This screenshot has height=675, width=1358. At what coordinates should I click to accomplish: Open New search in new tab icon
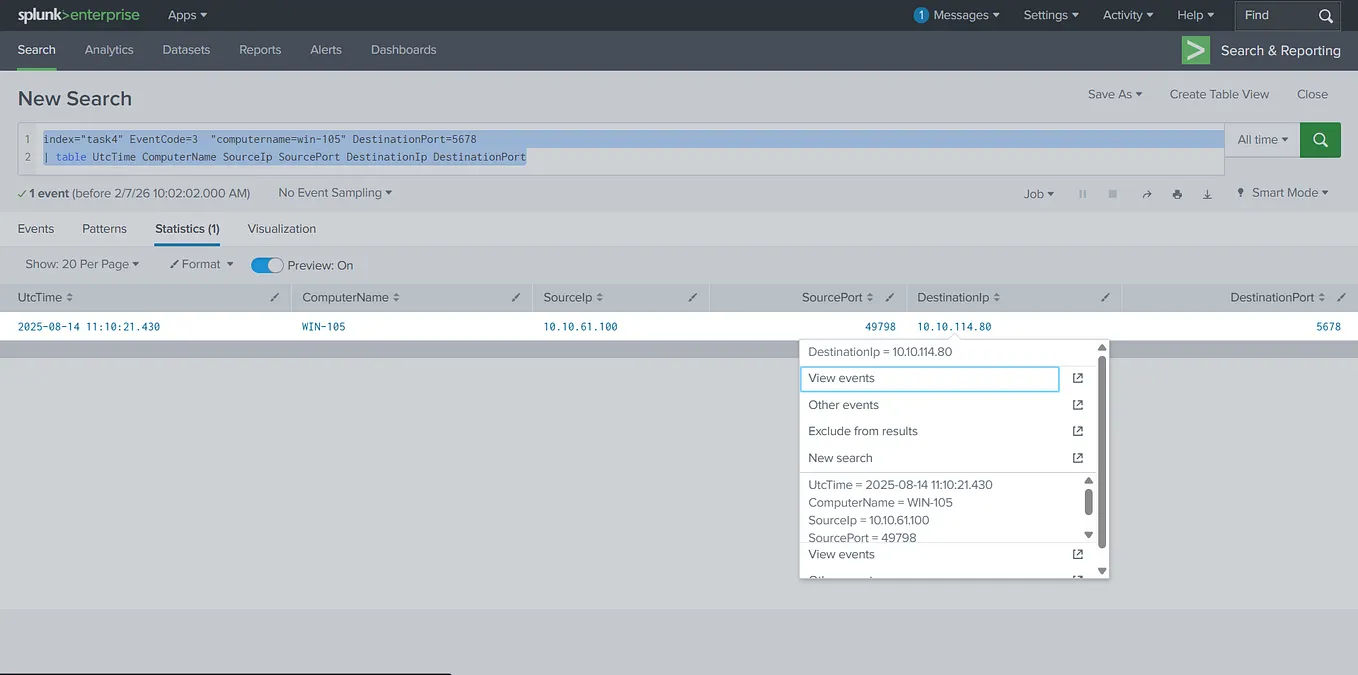(x=1078, y=458)
